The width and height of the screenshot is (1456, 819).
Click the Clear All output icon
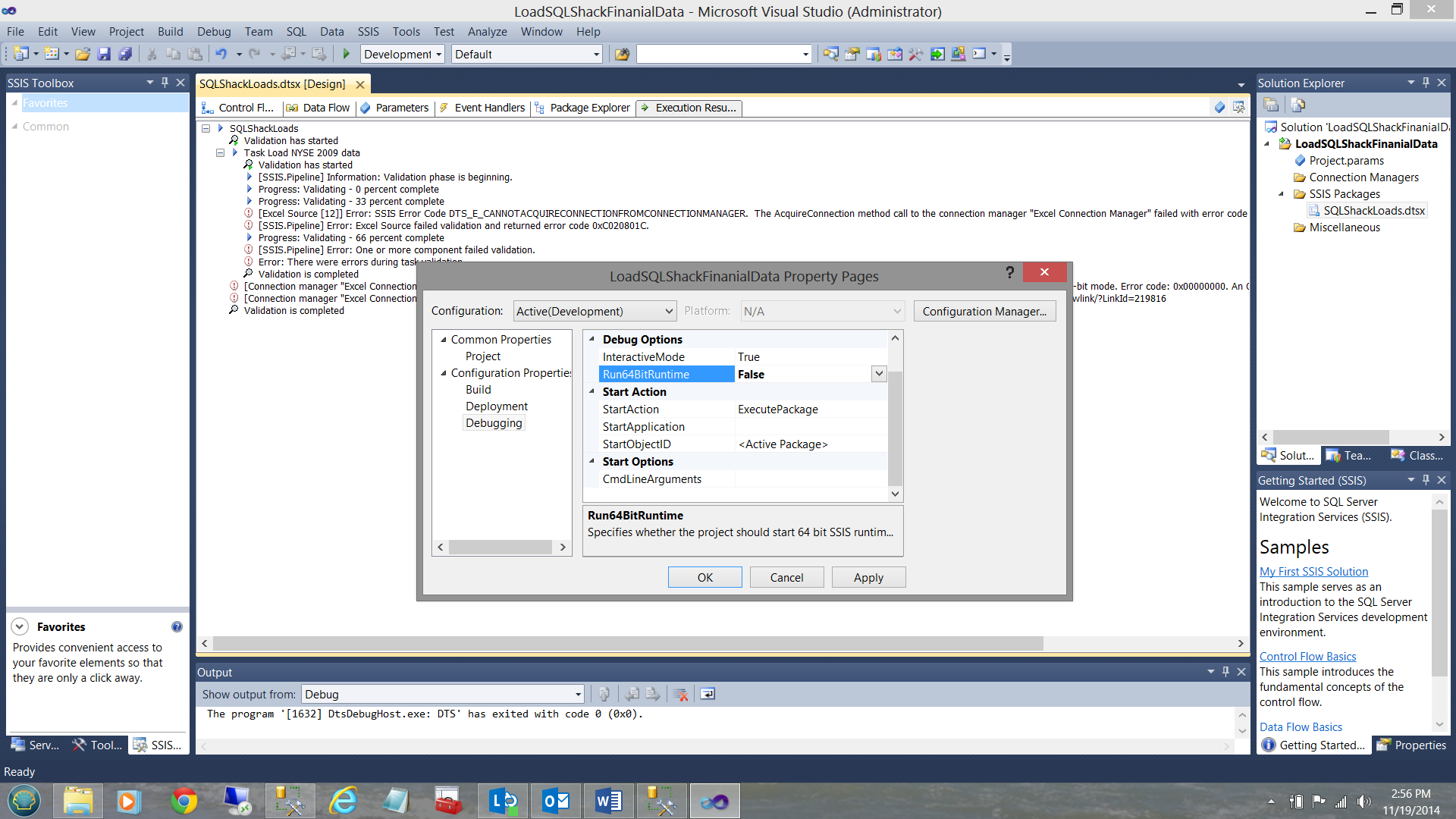680,694
